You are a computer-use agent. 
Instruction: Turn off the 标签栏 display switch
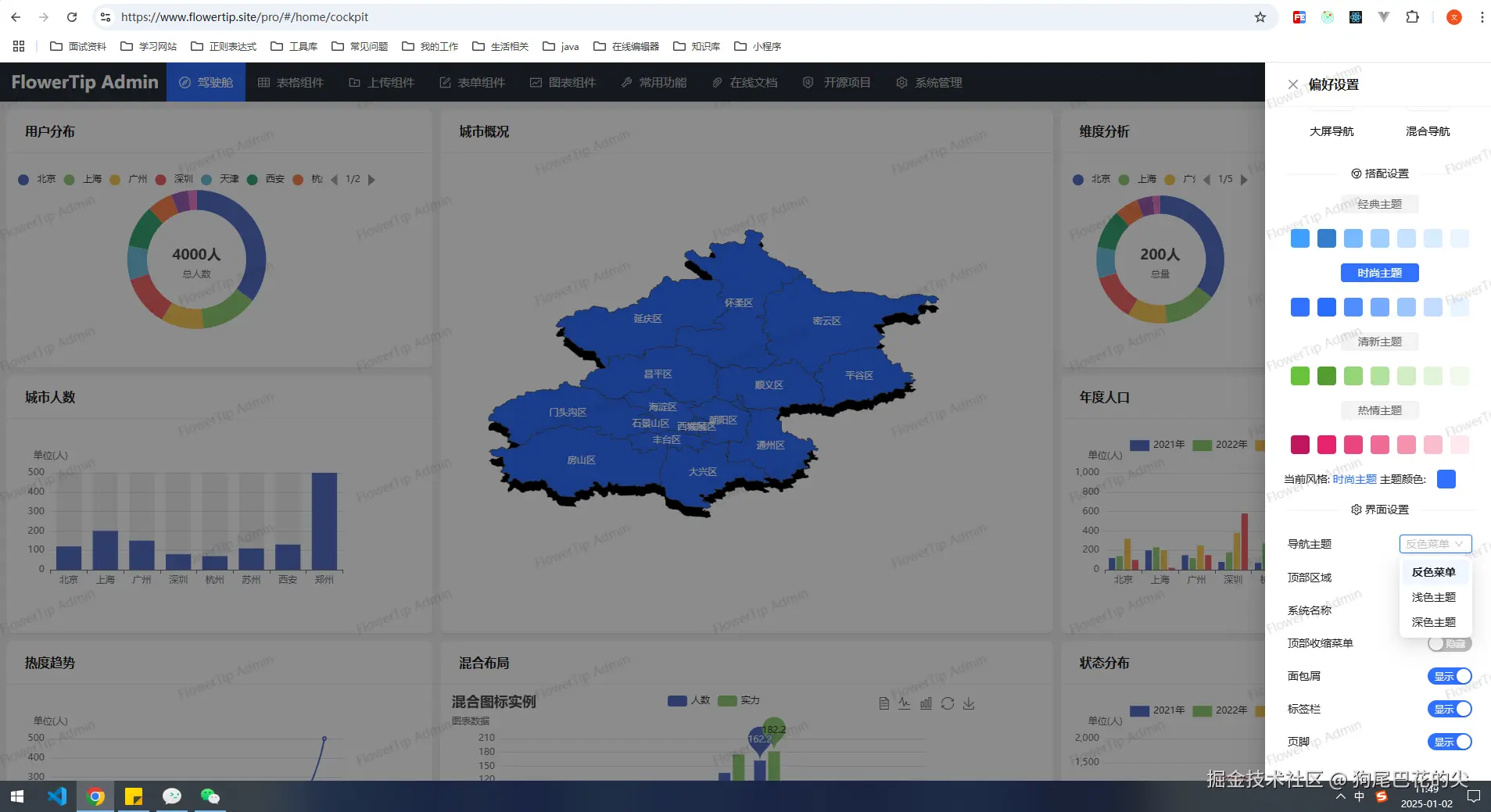pyautogui.click(x=1450, y=709)
